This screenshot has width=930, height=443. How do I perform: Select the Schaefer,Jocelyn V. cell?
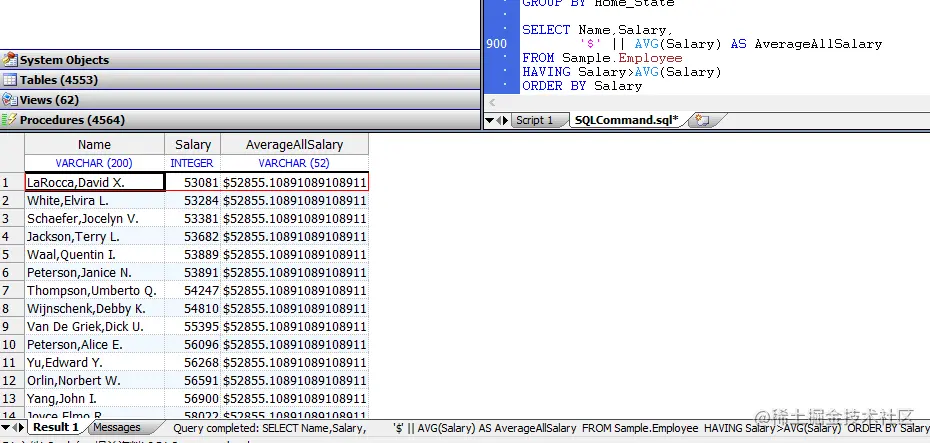[x=94, y=218]
